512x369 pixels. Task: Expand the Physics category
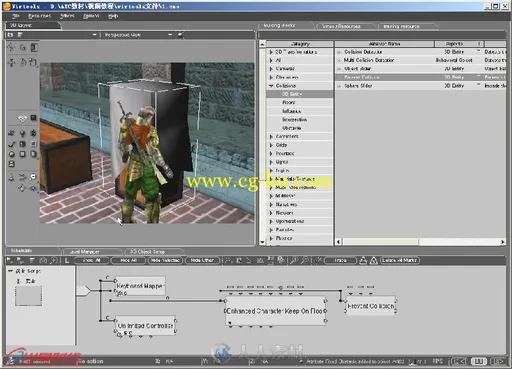click(271, 238)
